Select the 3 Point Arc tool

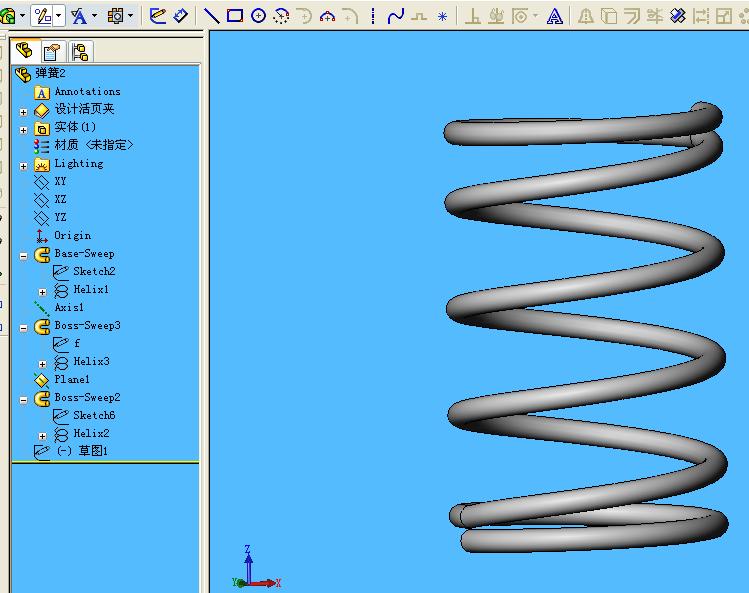pos(327,16)
